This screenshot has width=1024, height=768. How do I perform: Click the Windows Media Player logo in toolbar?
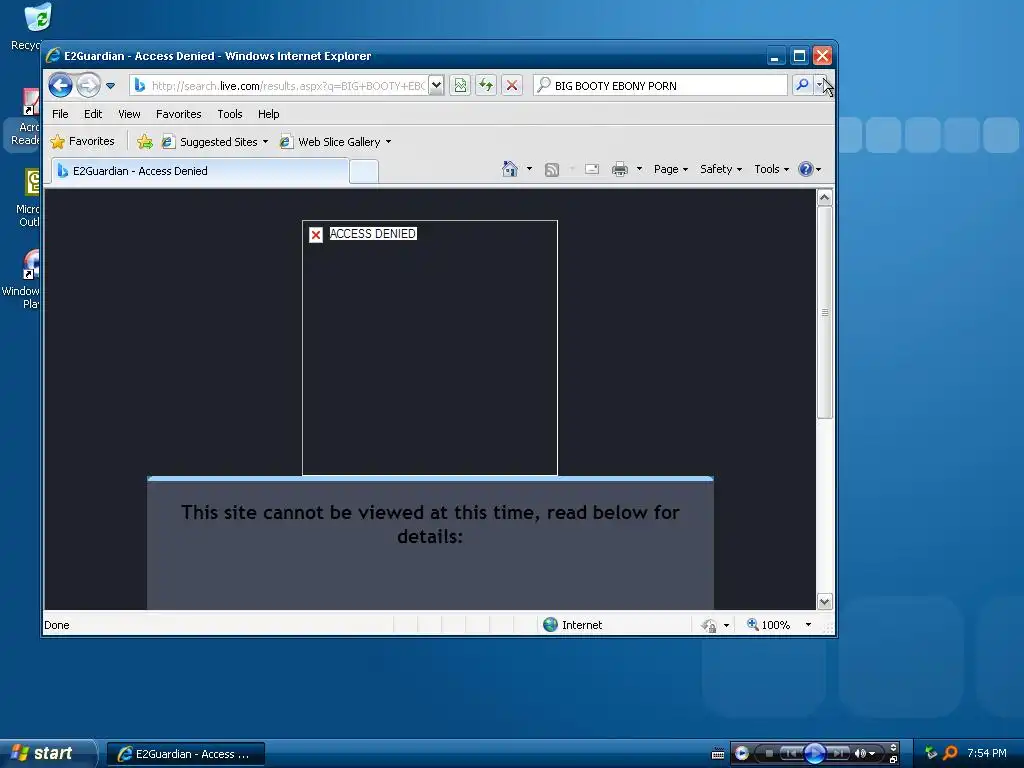741,754
